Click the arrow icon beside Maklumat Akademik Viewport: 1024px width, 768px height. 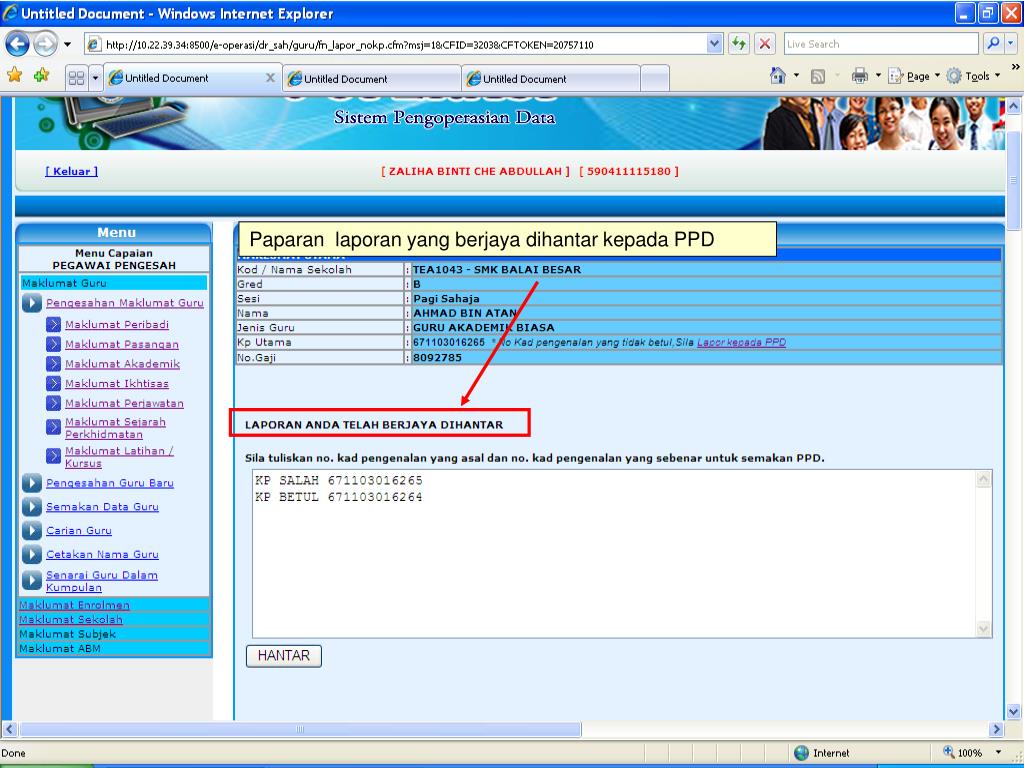pyautogui.click(x=54, y=364)
